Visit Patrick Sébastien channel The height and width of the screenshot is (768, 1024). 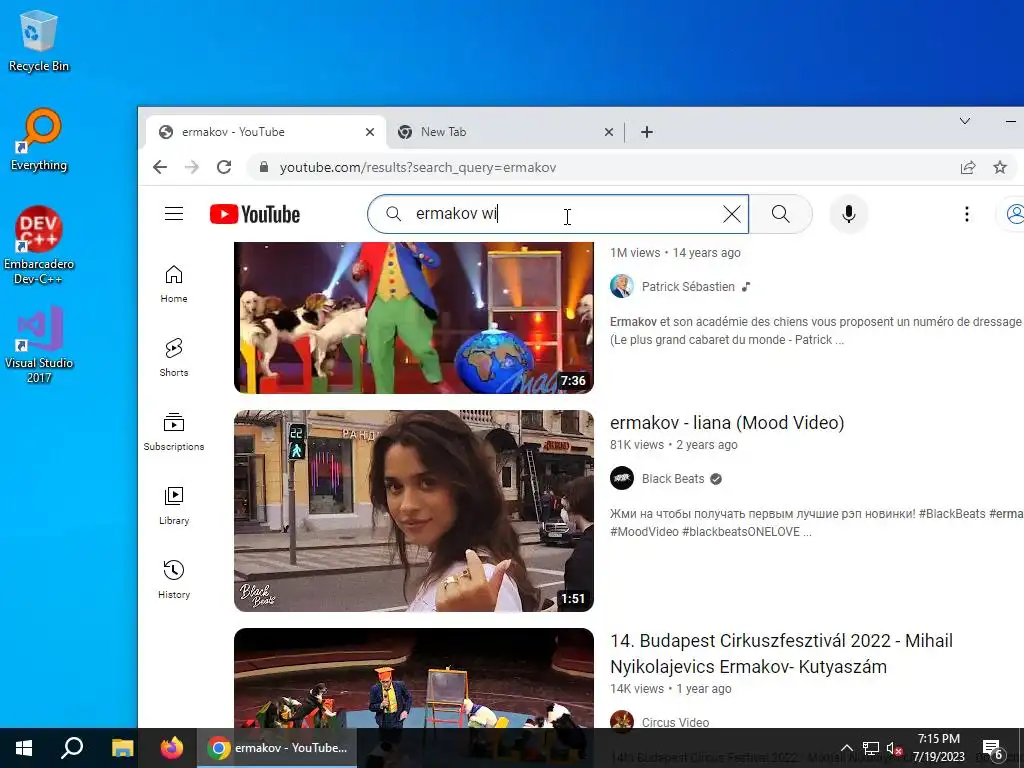(x=688, y=287)
